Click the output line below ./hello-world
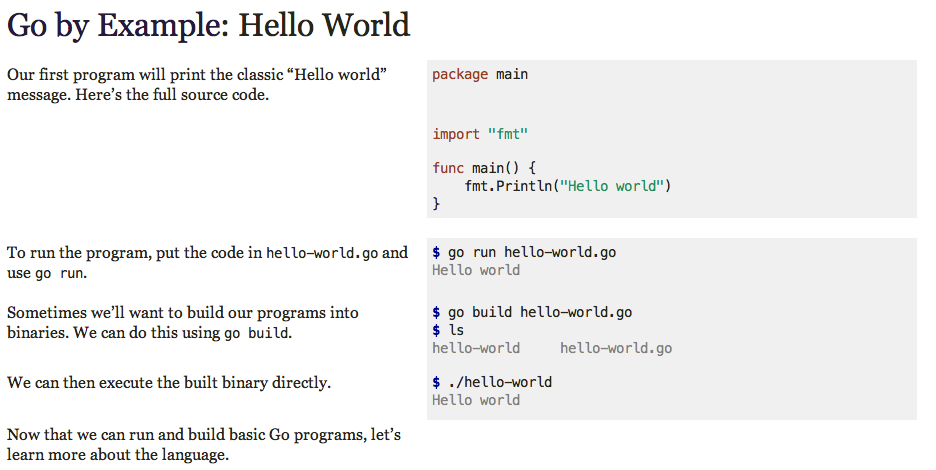The height and width of the screenshot is (470, 936). coord(476,400)
